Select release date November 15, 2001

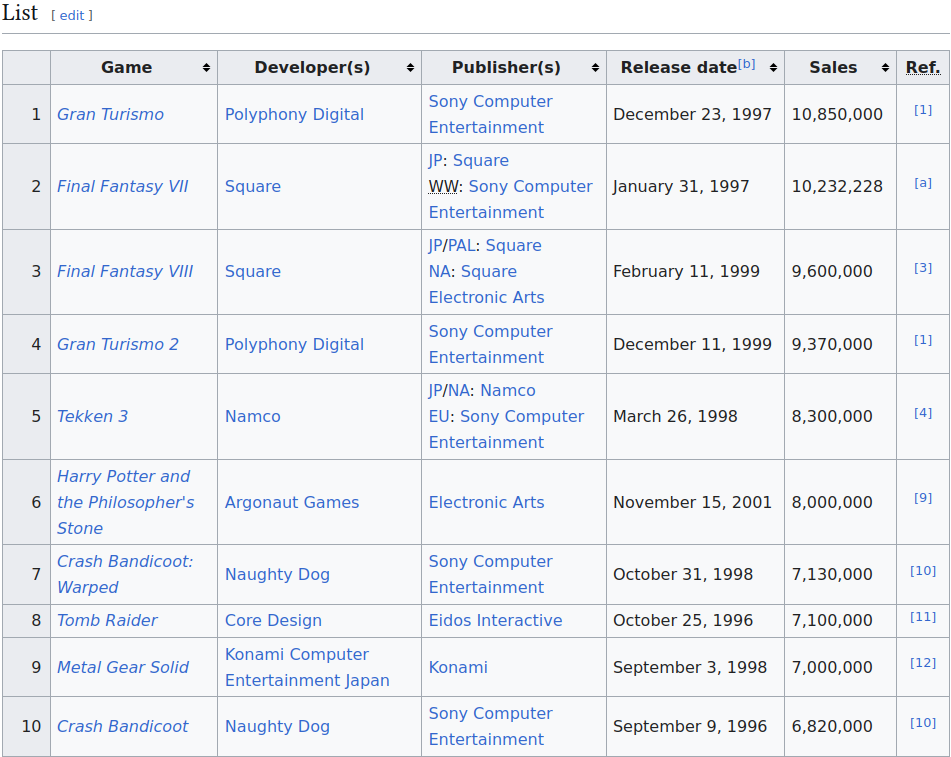coord(692,502)
